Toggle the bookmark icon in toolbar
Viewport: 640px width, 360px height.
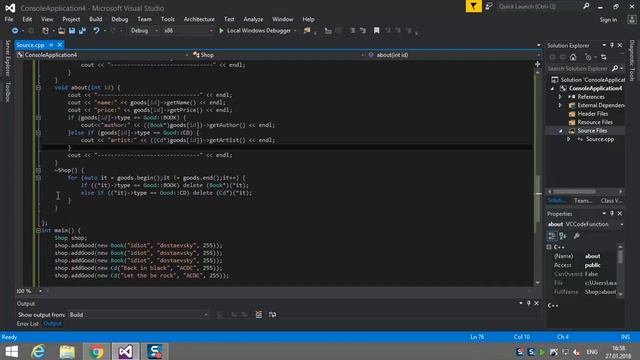(x=376, y=31)
